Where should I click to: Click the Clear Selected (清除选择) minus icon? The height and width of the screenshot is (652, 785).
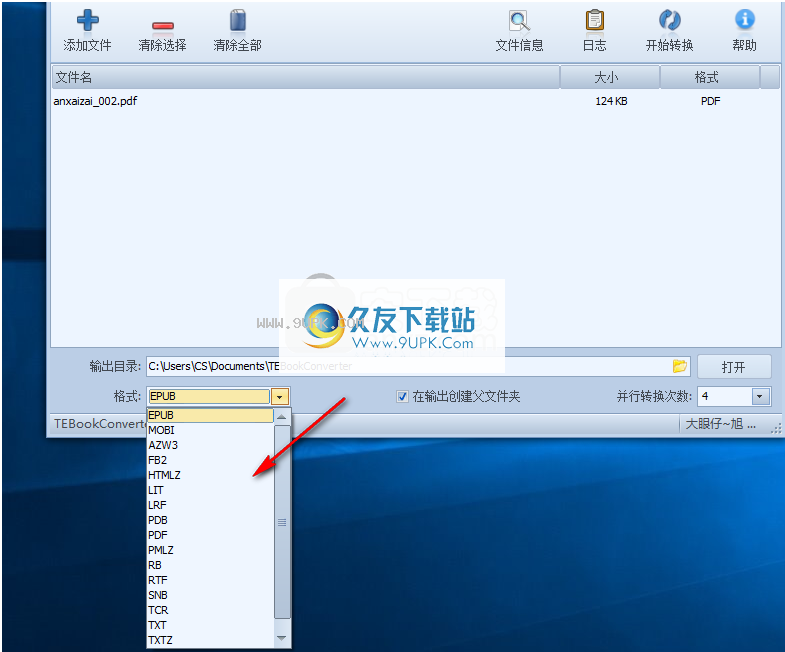click(163, 25)
